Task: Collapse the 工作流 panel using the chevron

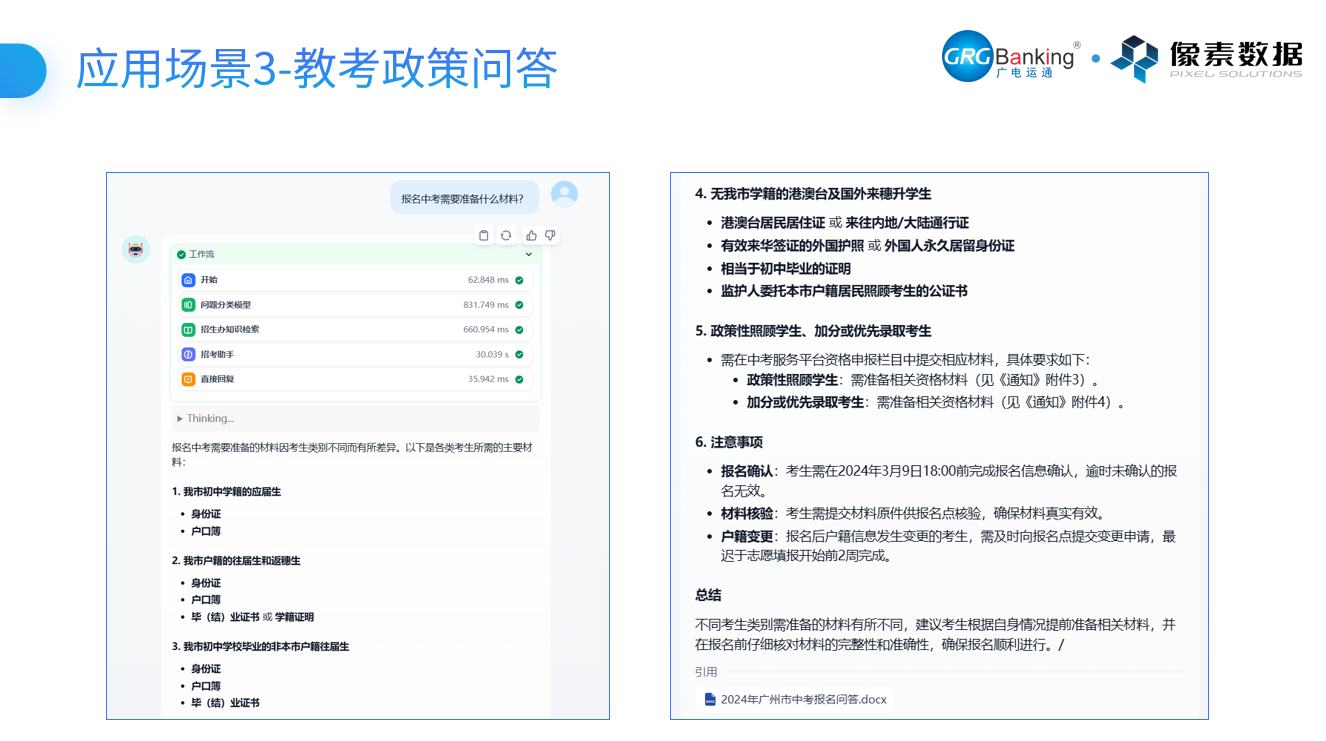Action: (x=529, y=255)
